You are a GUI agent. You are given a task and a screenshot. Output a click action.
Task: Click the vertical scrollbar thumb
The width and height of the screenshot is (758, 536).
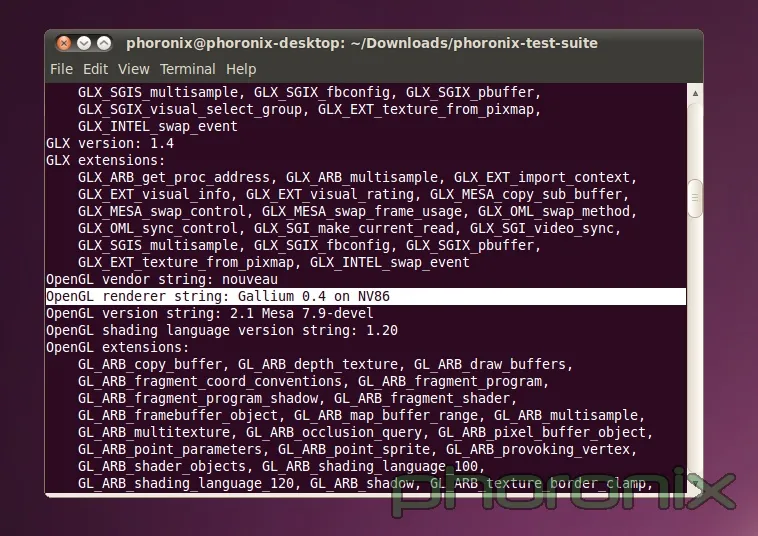695,198
